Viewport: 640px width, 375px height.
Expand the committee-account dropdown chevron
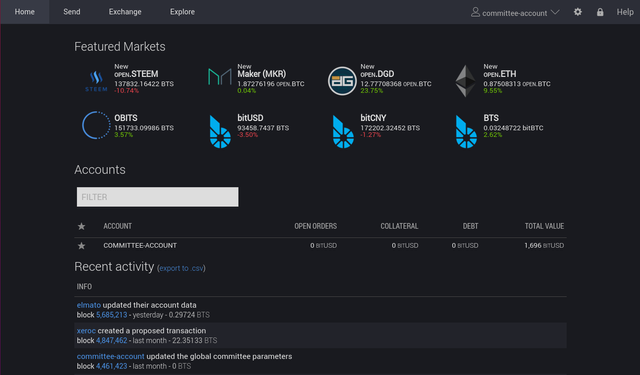tap(555, 12)
